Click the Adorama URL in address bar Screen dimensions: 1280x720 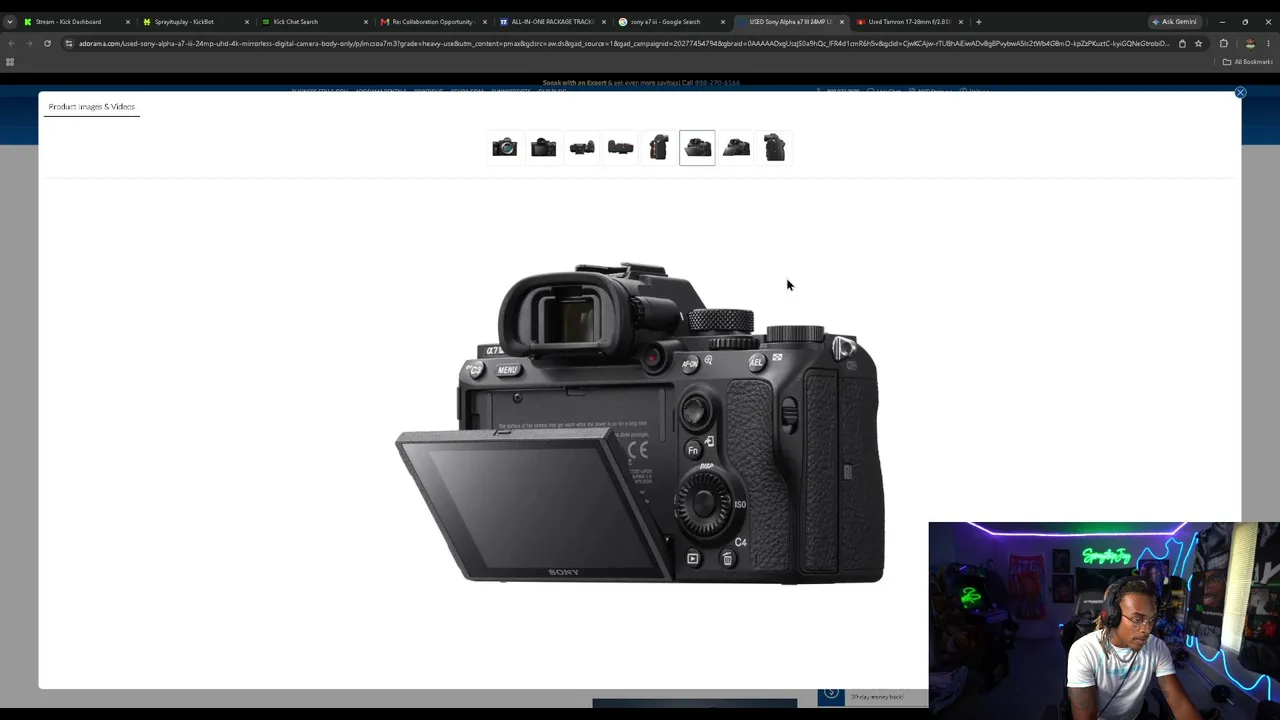(622, 44)
